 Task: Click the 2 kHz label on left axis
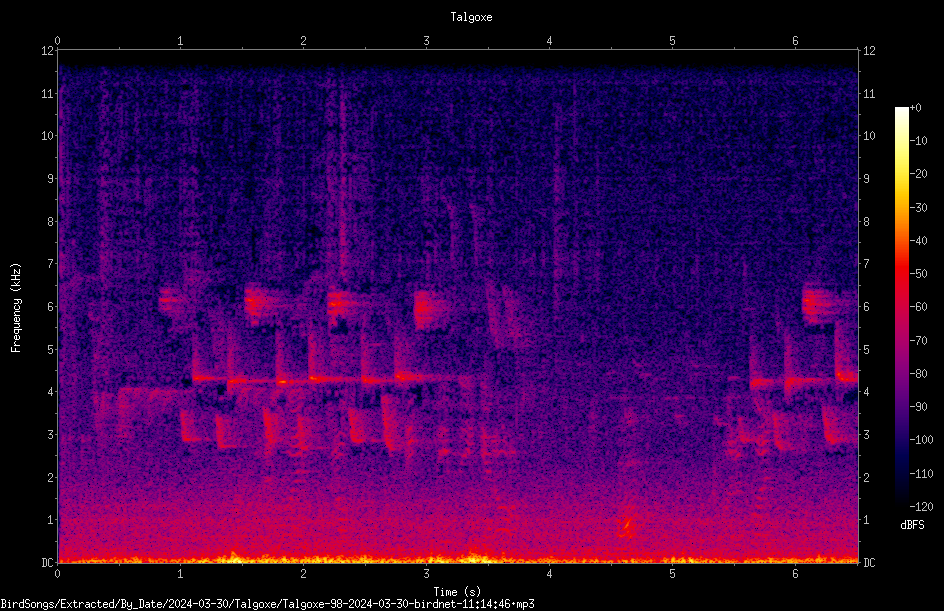click(x=51, y=477)
